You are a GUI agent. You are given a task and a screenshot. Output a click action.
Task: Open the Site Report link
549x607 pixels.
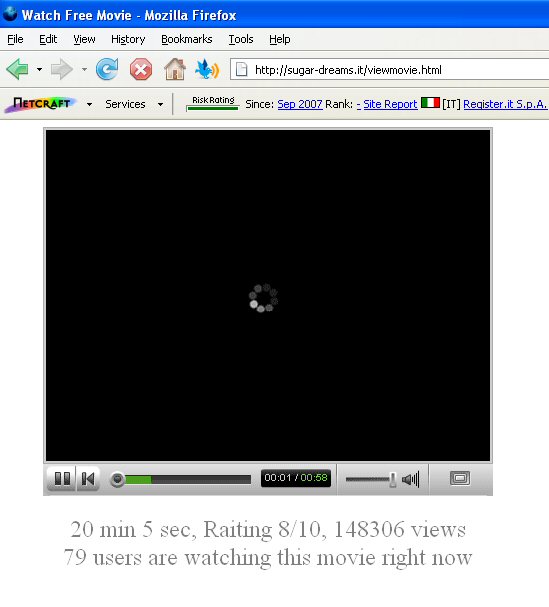point(390,104)
